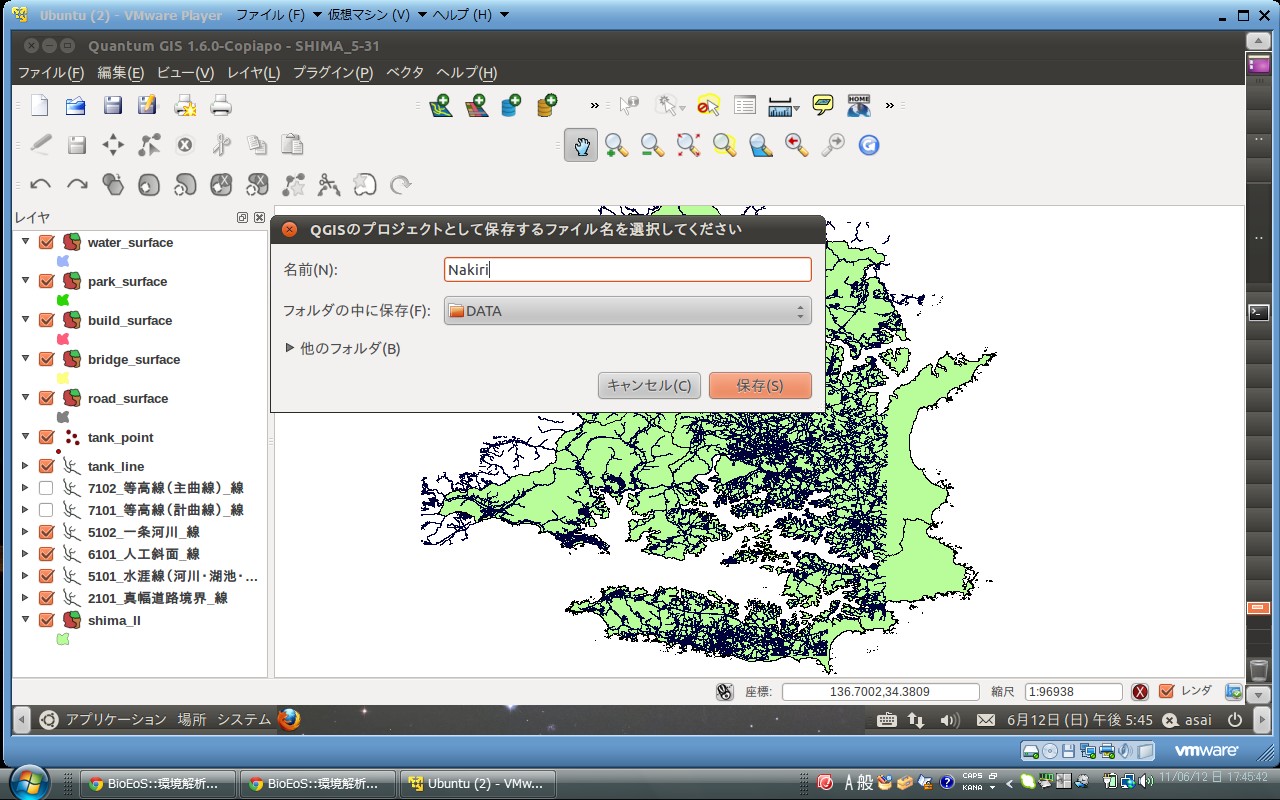Open the ファイル(F) menu in QGIS
Screen dimensions: 1280x800
51,73
